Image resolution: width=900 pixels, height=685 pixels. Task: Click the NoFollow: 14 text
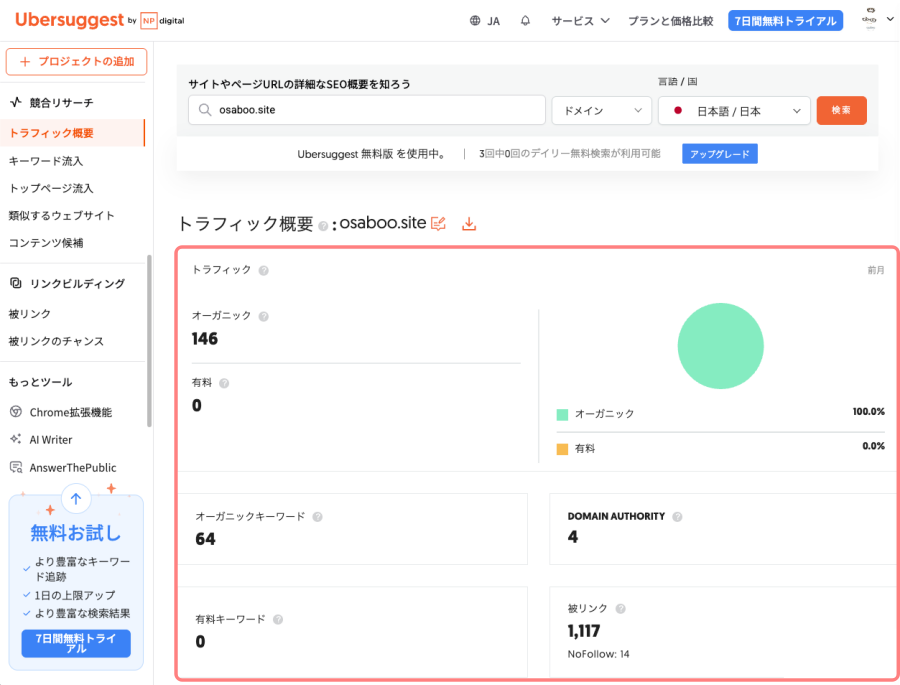pyautogui.click(x=598, y=654)
